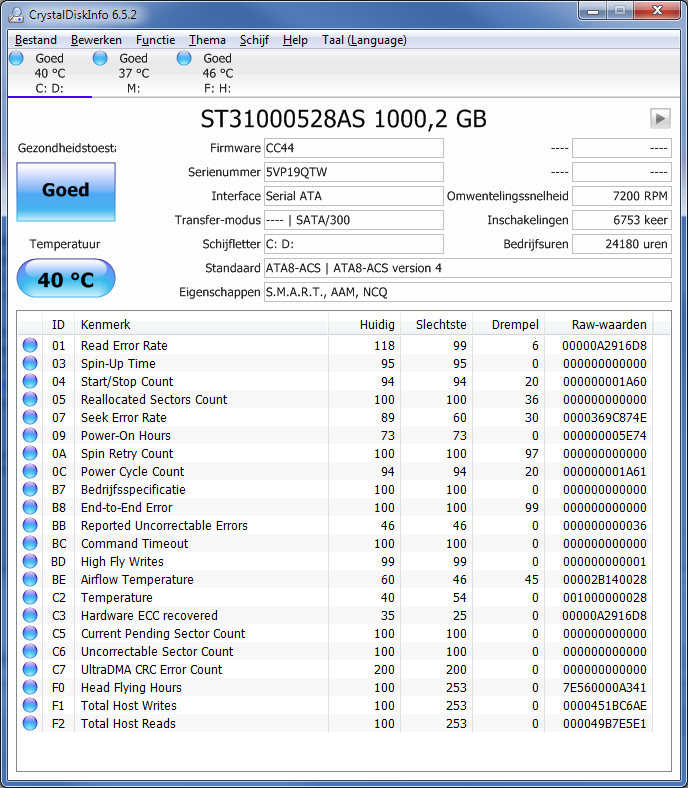Click the status orb for Power Cycle Count
Viewport: 688px width, 788px height.
click(x=30, y=471)
